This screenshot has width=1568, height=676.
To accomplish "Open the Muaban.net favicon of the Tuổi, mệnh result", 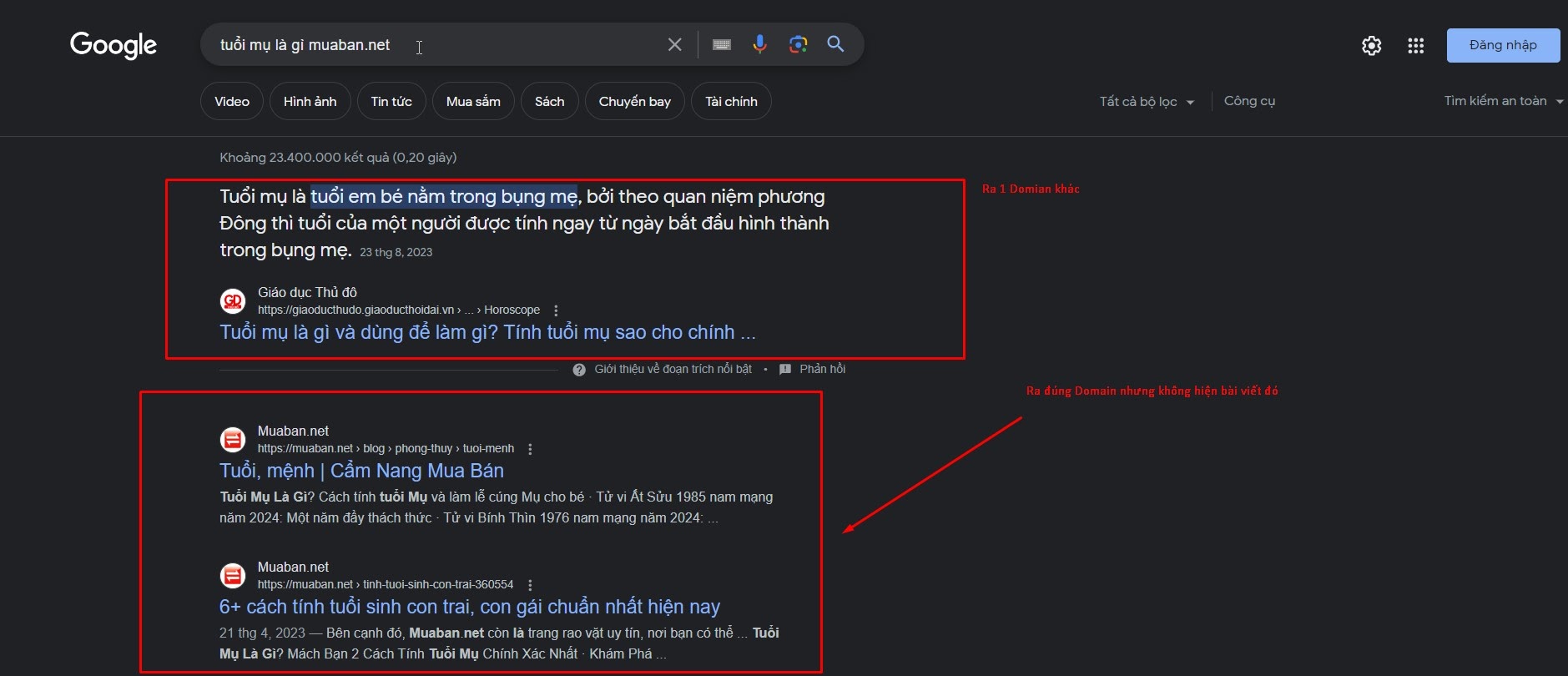I will click(233, 439).
